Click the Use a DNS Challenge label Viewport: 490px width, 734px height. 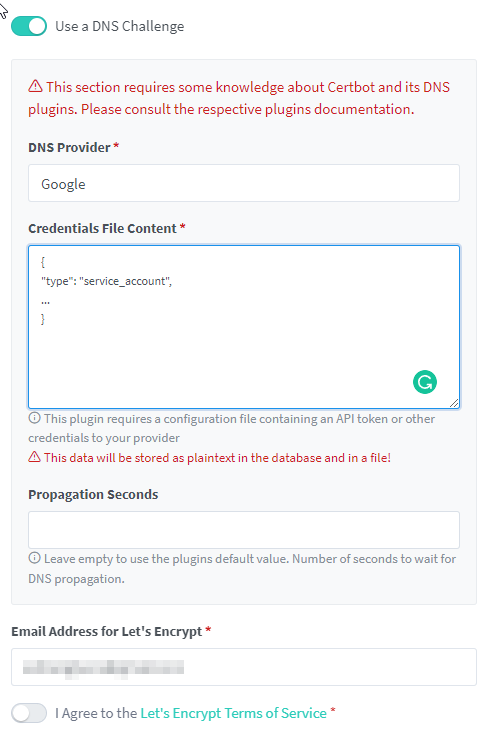point(120,26)
